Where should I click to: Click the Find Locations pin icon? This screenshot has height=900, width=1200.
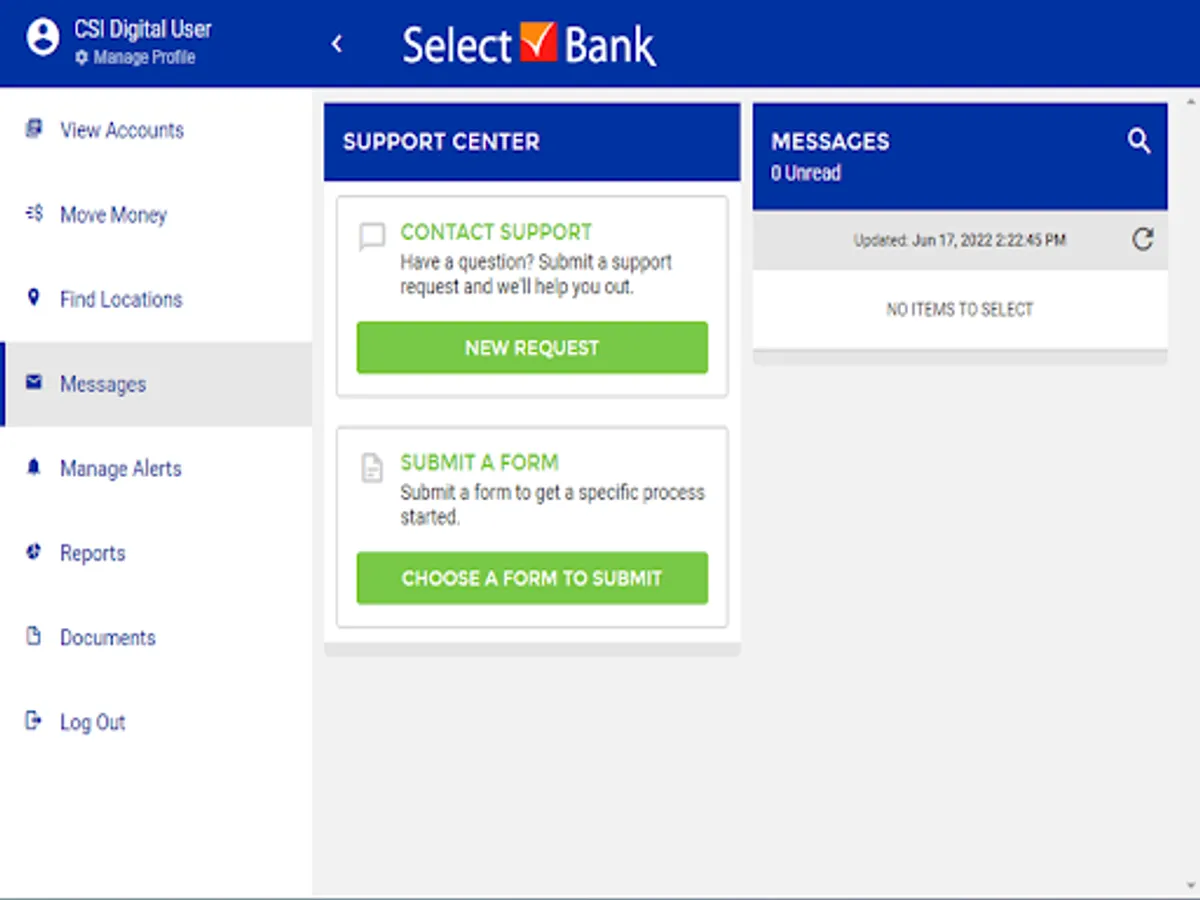pyautogui.click(x=34, y=298)
